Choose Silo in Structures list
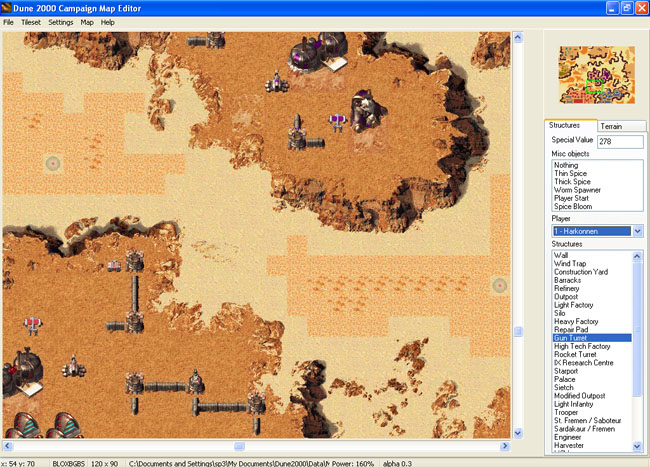Screen dimensions: 650x467 [x=559, y=313]
